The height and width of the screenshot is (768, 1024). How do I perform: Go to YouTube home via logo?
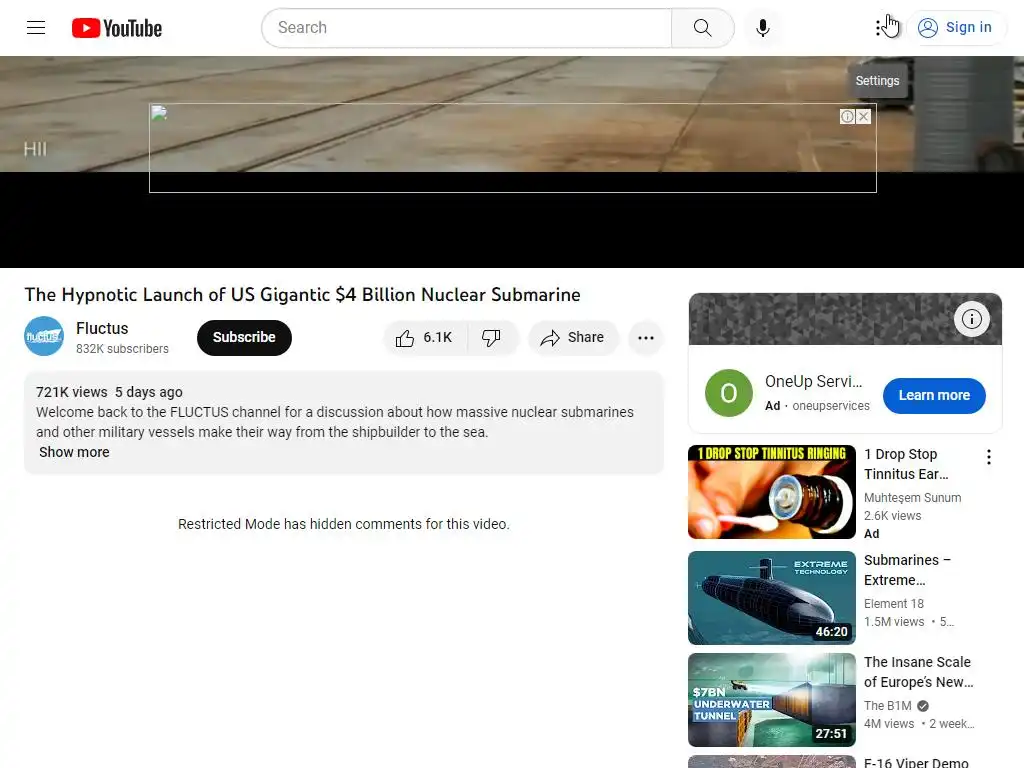coord(117,28)
